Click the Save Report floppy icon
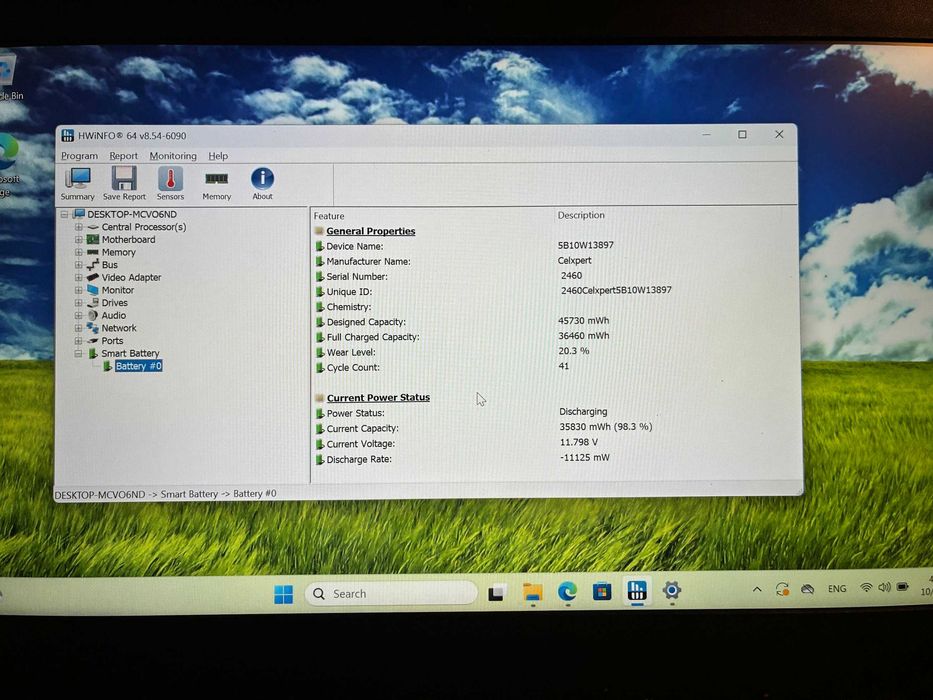Image resolution: width=933 pixels, height=700 pixels. [x=124, y=183]
